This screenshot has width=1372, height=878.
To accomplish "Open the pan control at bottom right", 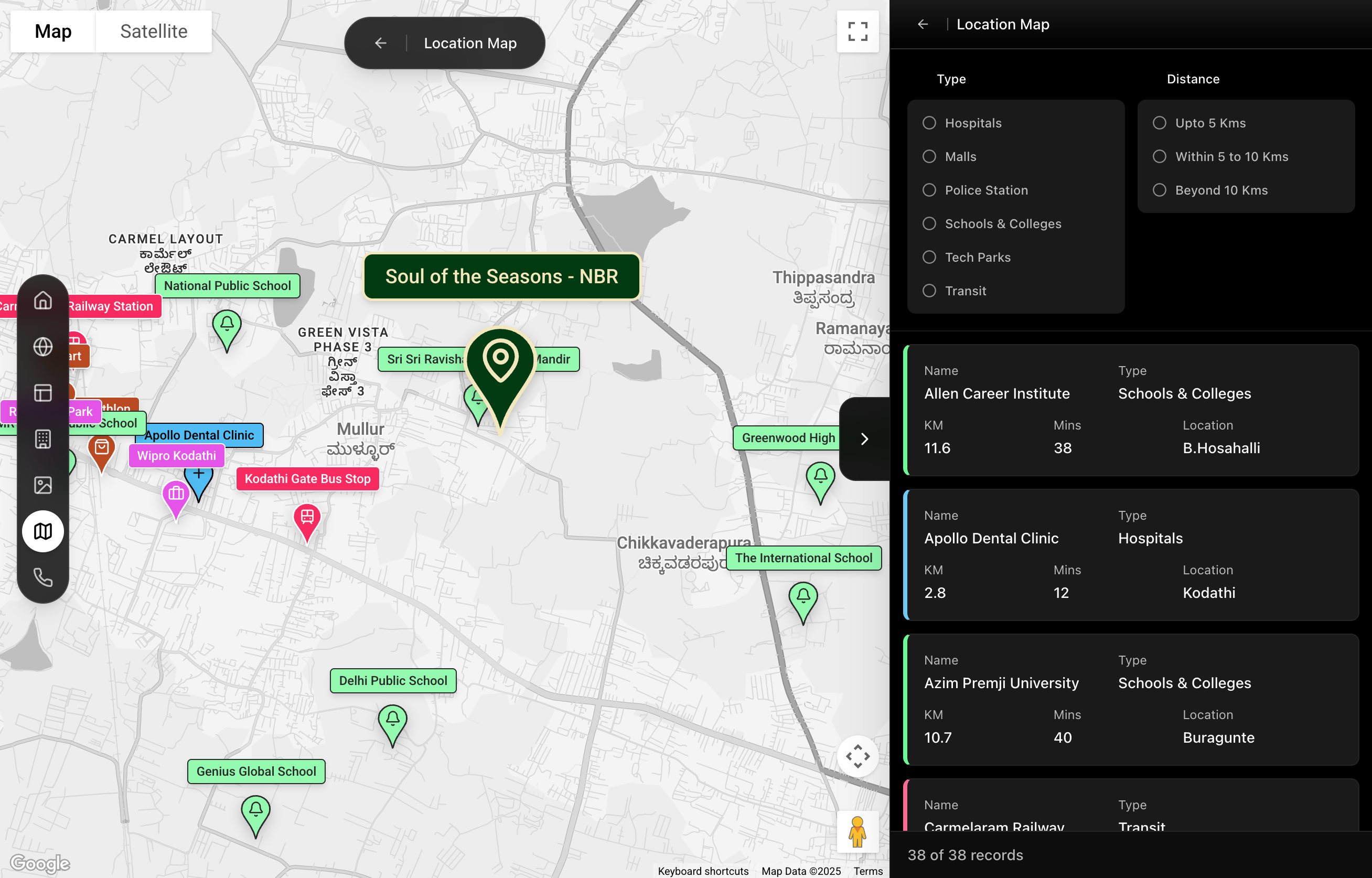I will coord(858,756).
